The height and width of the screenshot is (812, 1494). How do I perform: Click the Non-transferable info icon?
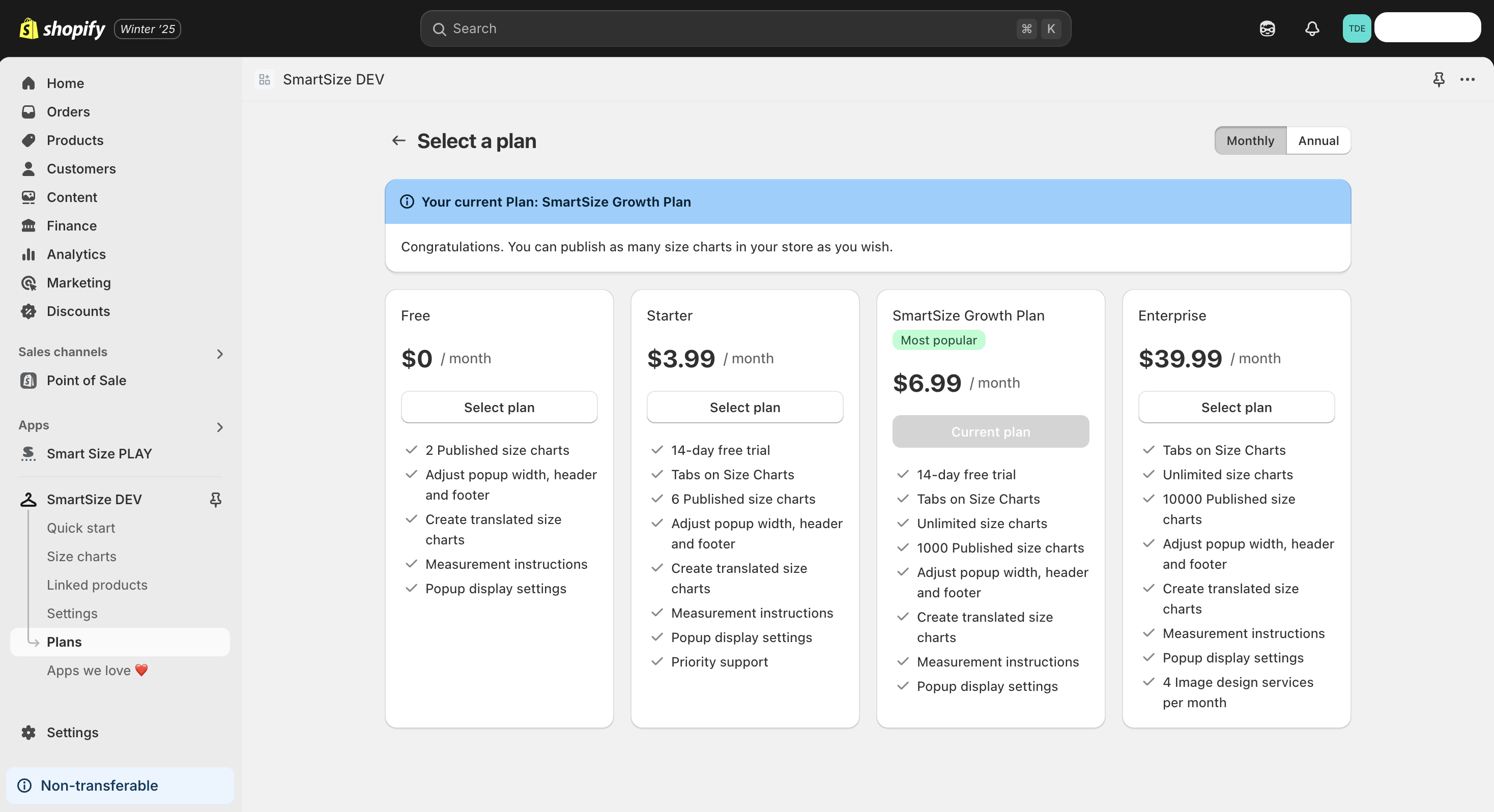[x=24, y=786]
